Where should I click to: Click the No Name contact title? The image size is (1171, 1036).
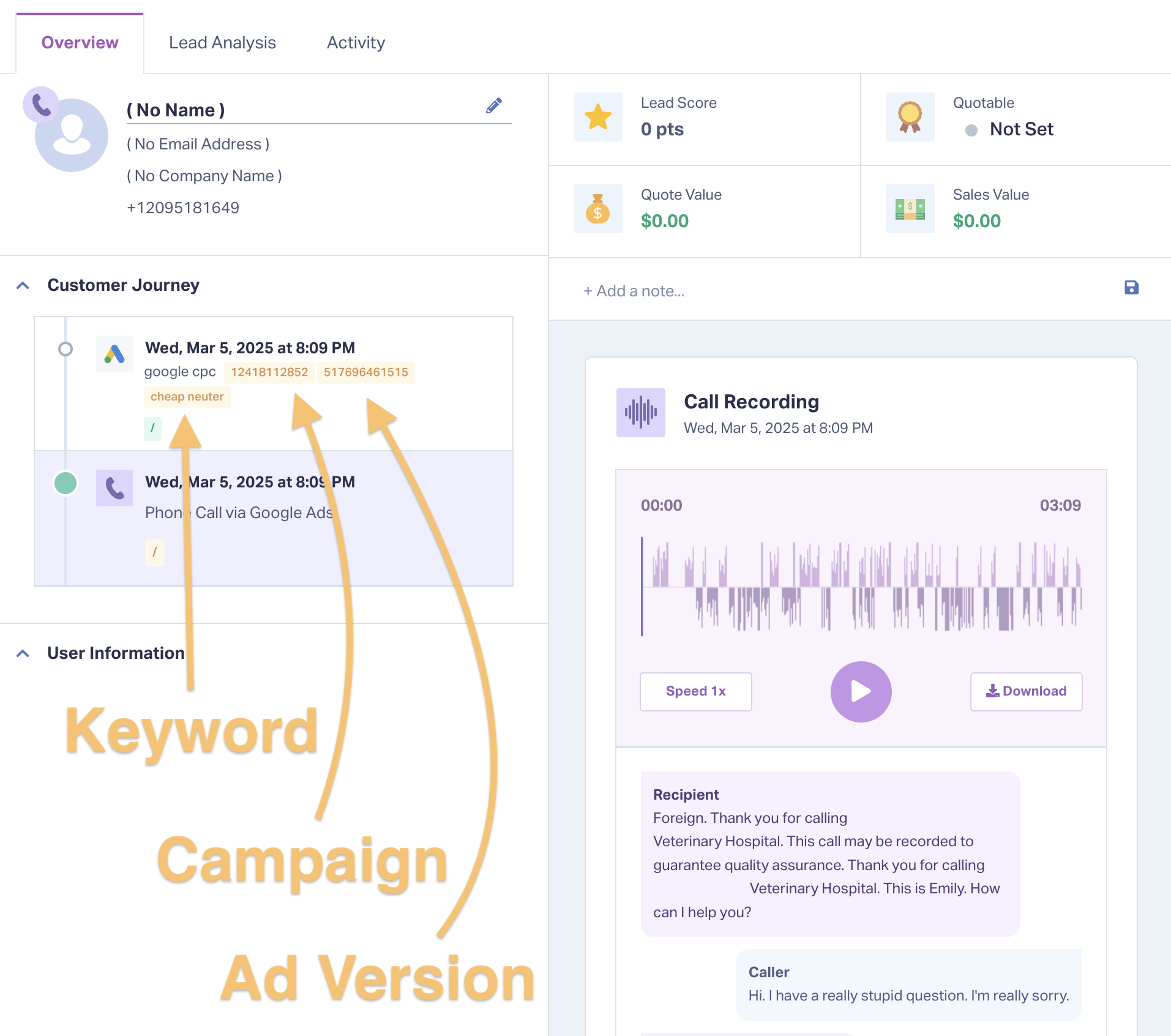click(x=176, y=110)
